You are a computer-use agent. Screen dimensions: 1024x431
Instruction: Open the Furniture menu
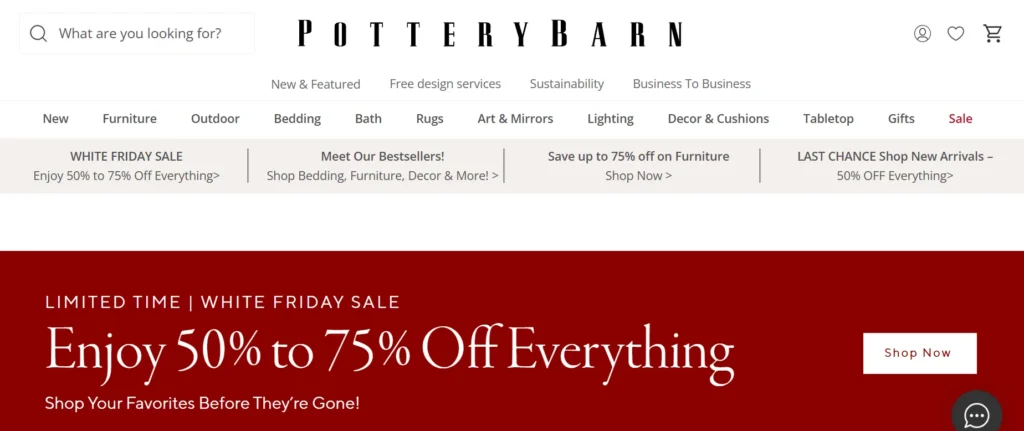[129, 118]
